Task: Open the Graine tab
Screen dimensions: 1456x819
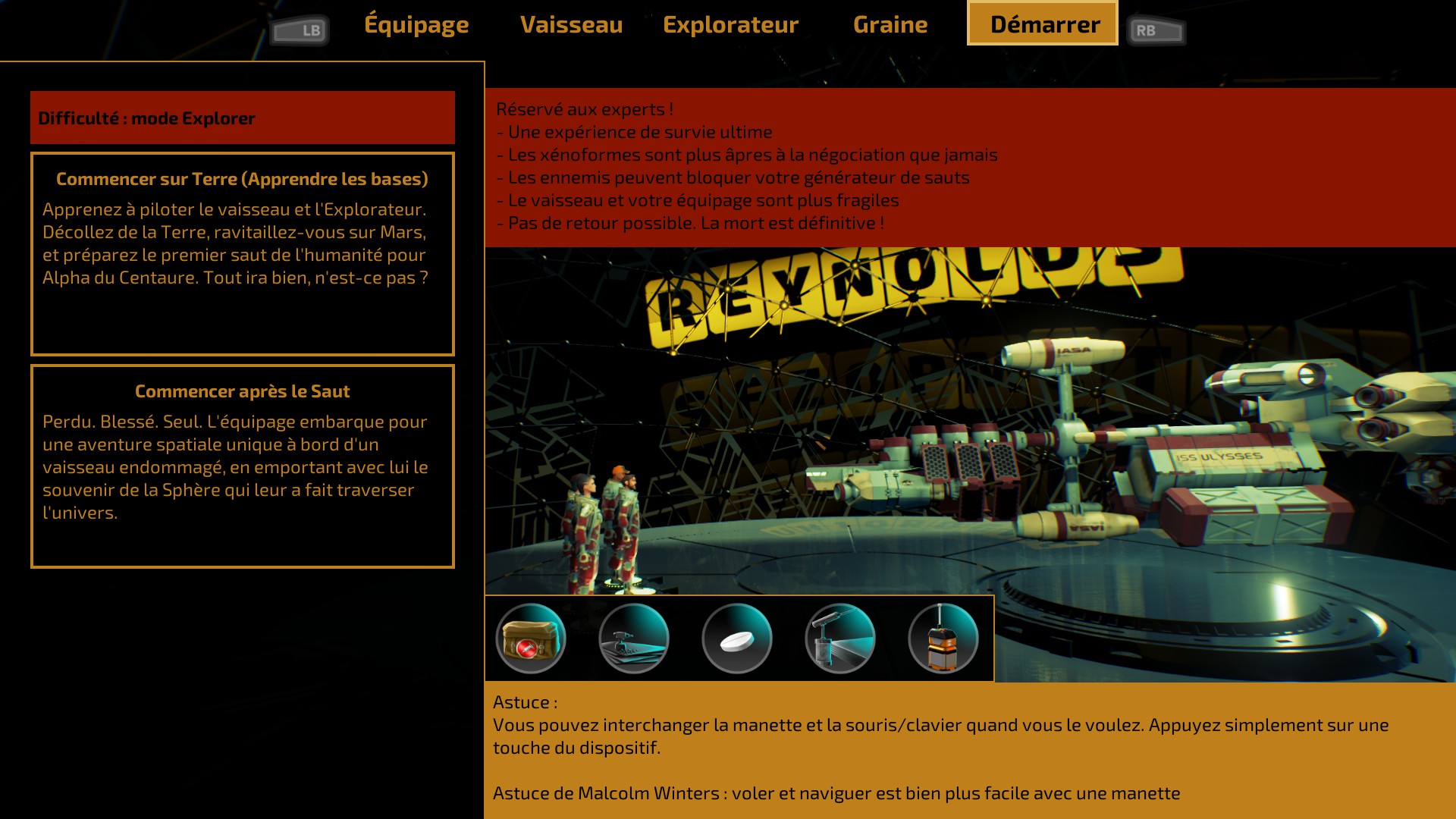Action: point(890,24)
